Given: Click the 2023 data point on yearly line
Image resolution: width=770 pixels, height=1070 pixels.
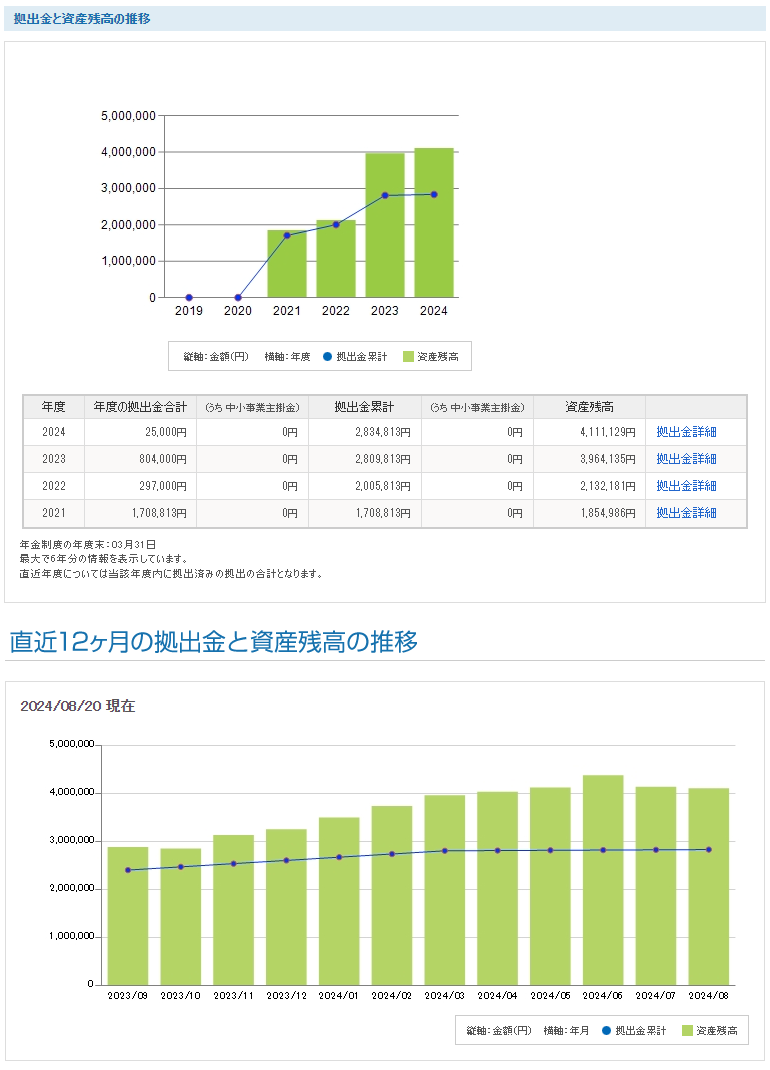Looking at the screenshot, I should pos(385,195).
